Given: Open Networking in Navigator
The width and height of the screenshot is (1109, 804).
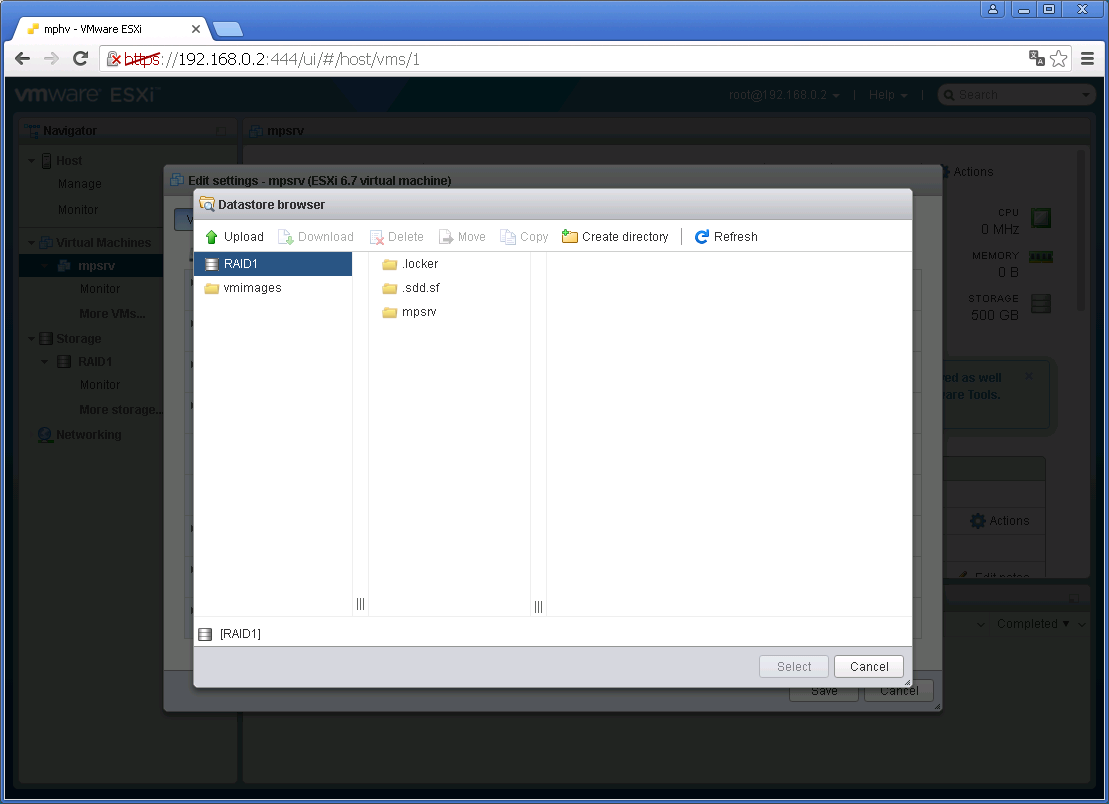Looking at the screenshot, I should (88, 435).
